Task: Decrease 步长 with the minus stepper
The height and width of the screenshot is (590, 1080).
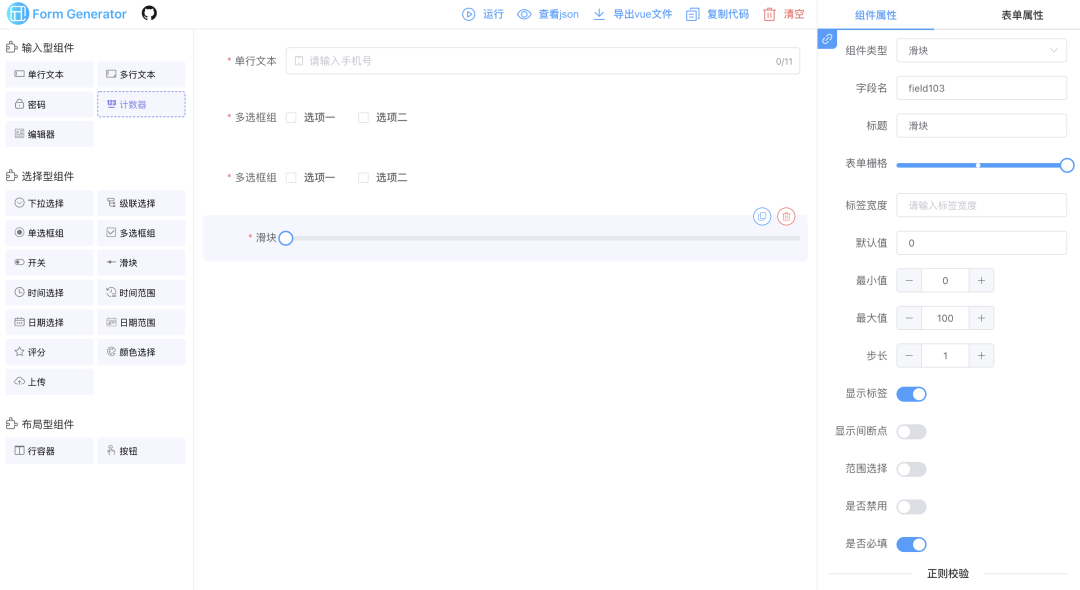Action: (909, 355)
